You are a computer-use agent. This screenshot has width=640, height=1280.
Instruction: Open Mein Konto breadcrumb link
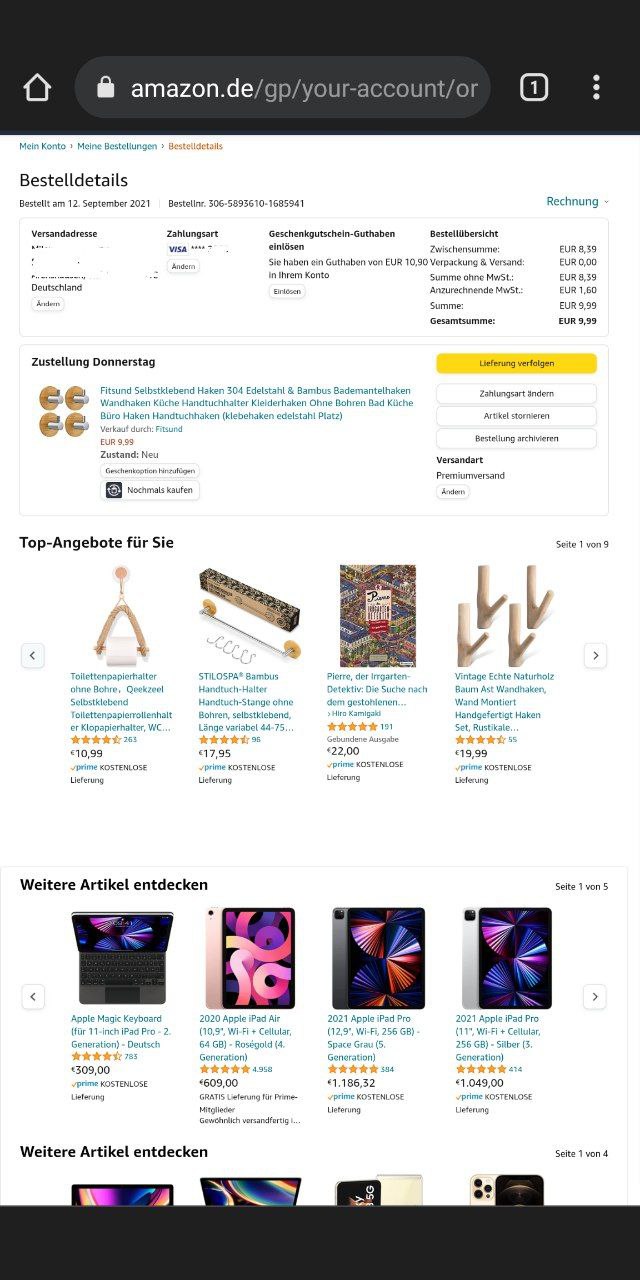tap(42, 146)
